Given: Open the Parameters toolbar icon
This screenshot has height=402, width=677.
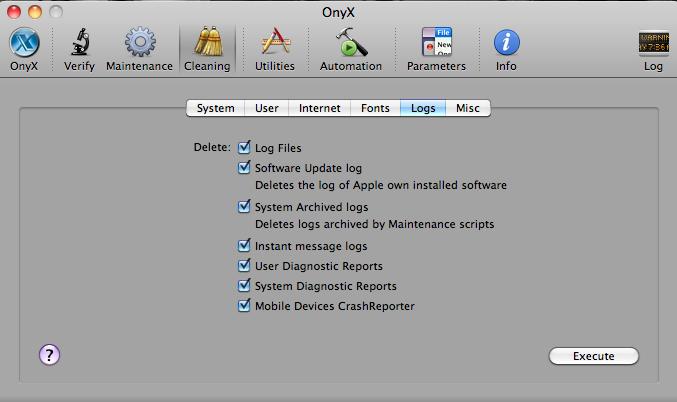Looking at the screenshot, I should pos(437,42).
